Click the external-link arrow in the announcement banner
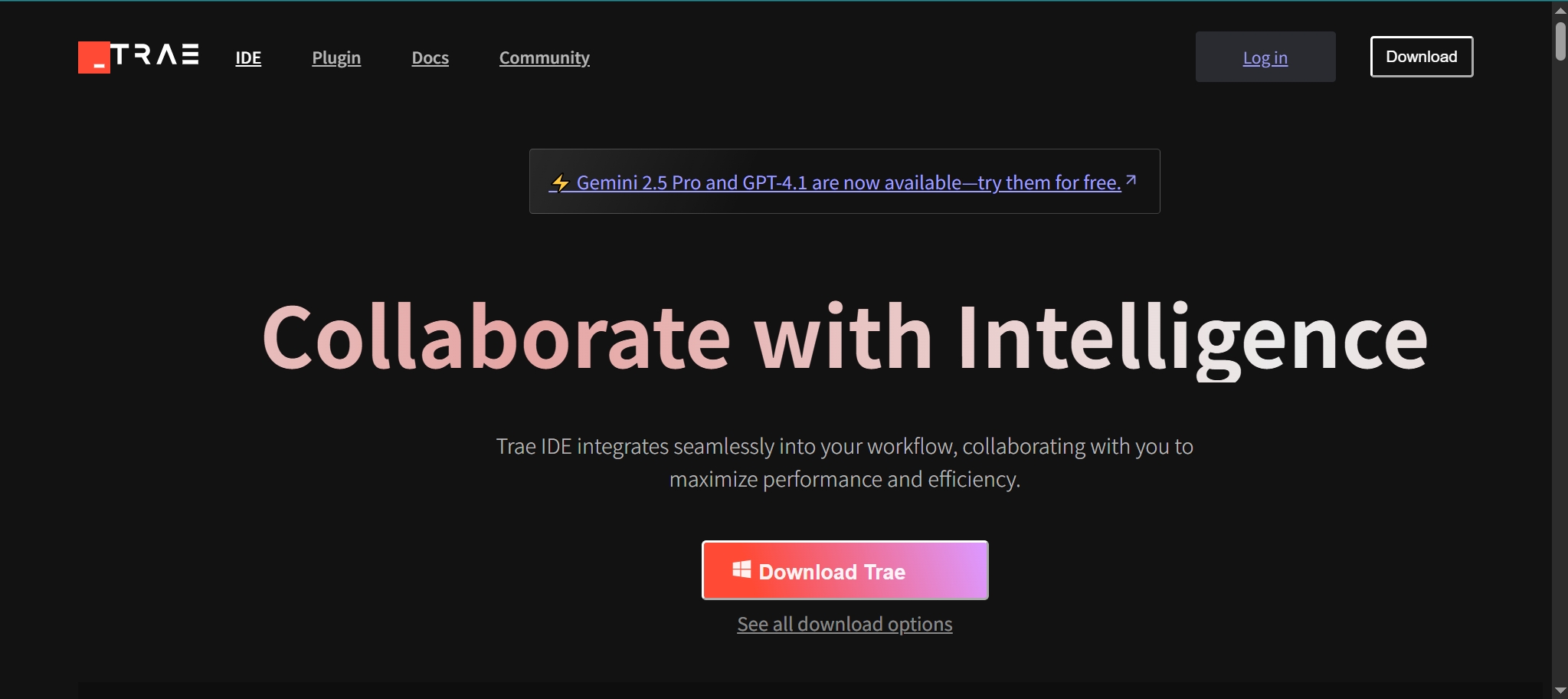Screen dimensions: 1568x699 coord(1131,181)
